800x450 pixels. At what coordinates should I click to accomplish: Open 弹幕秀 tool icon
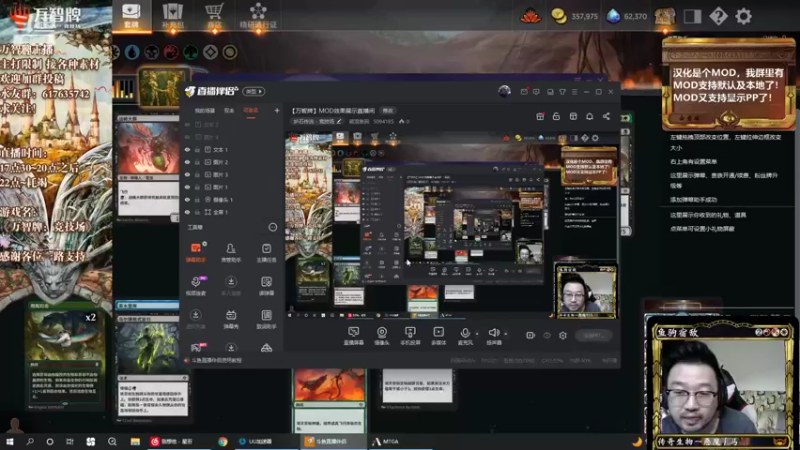click(231, 319)
